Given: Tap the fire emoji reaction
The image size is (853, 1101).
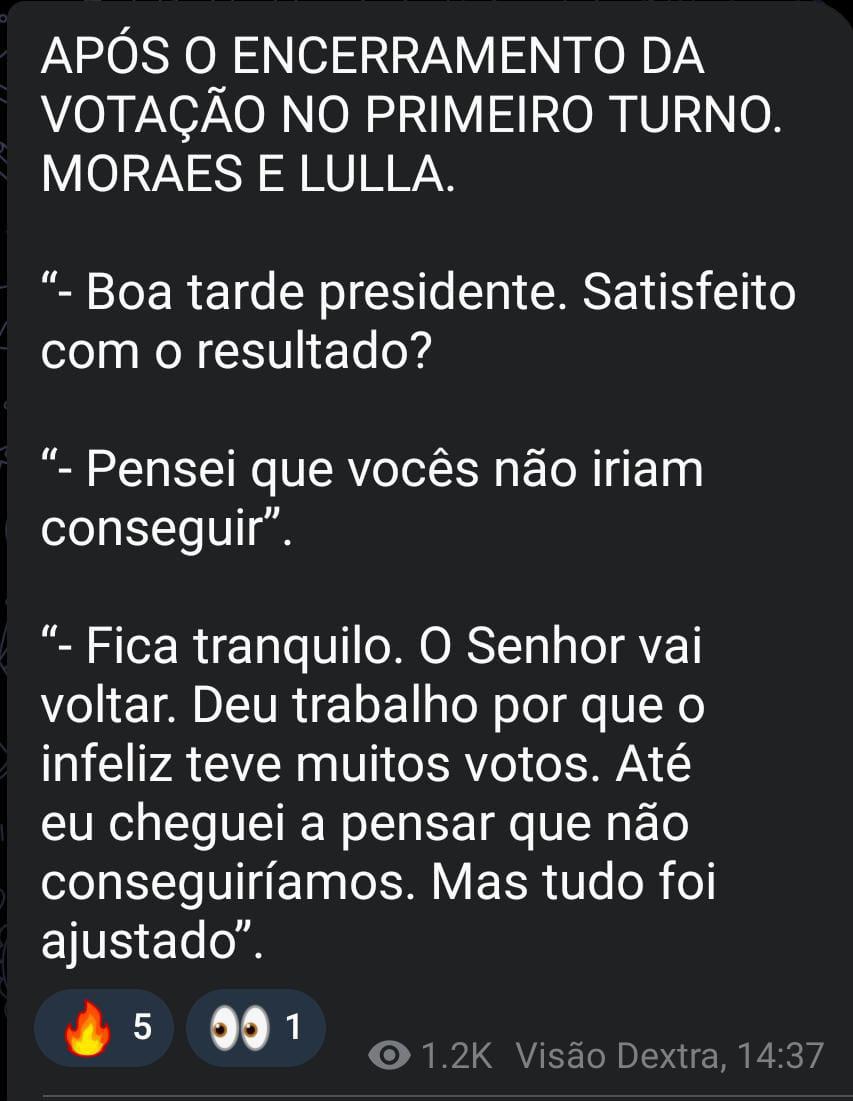Looking at the screenshot, I should [x=88, y=1028].
